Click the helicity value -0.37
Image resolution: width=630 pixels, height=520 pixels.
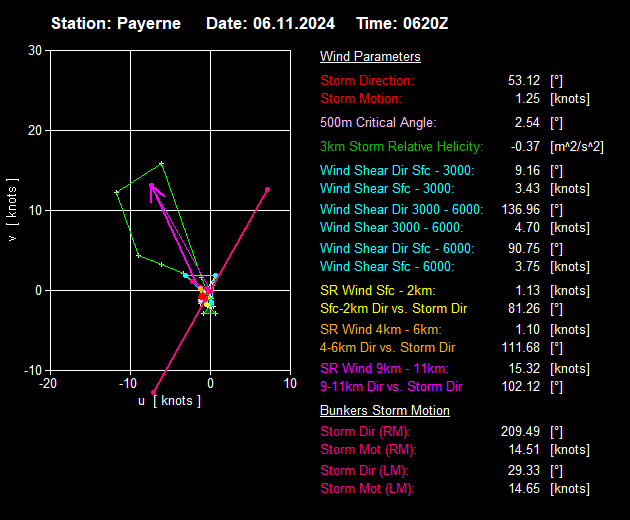point(525,146)
